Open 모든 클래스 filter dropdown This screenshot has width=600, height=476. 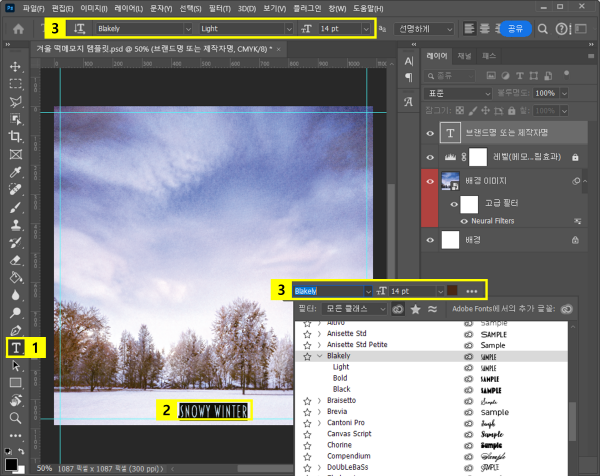(354, 309)
